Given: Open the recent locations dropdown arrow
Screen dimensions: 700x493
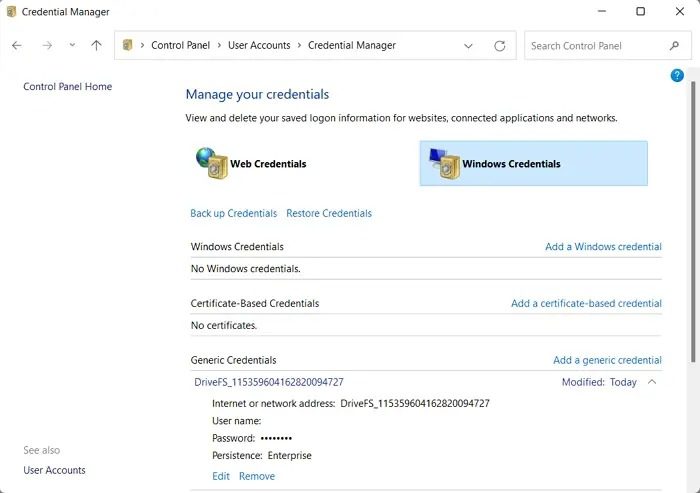Looking at the screenshot, I should [72, 45].
